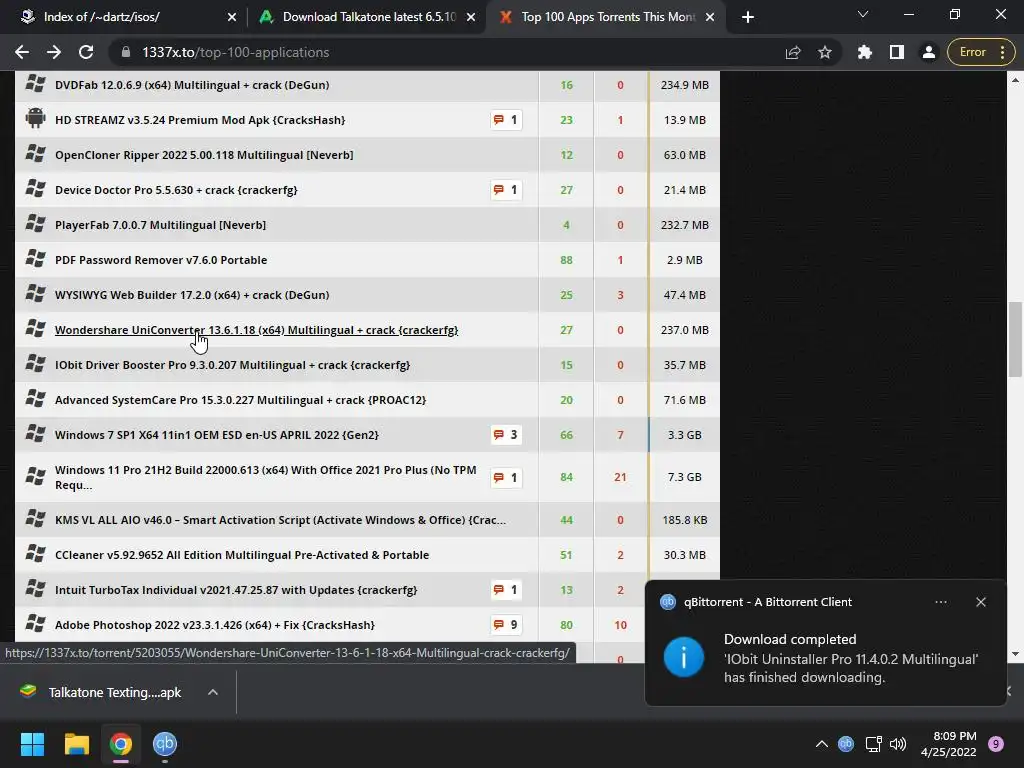Toggle the browser side panel icon
The width and height of the screenshot is (1024, 768).
897,52
